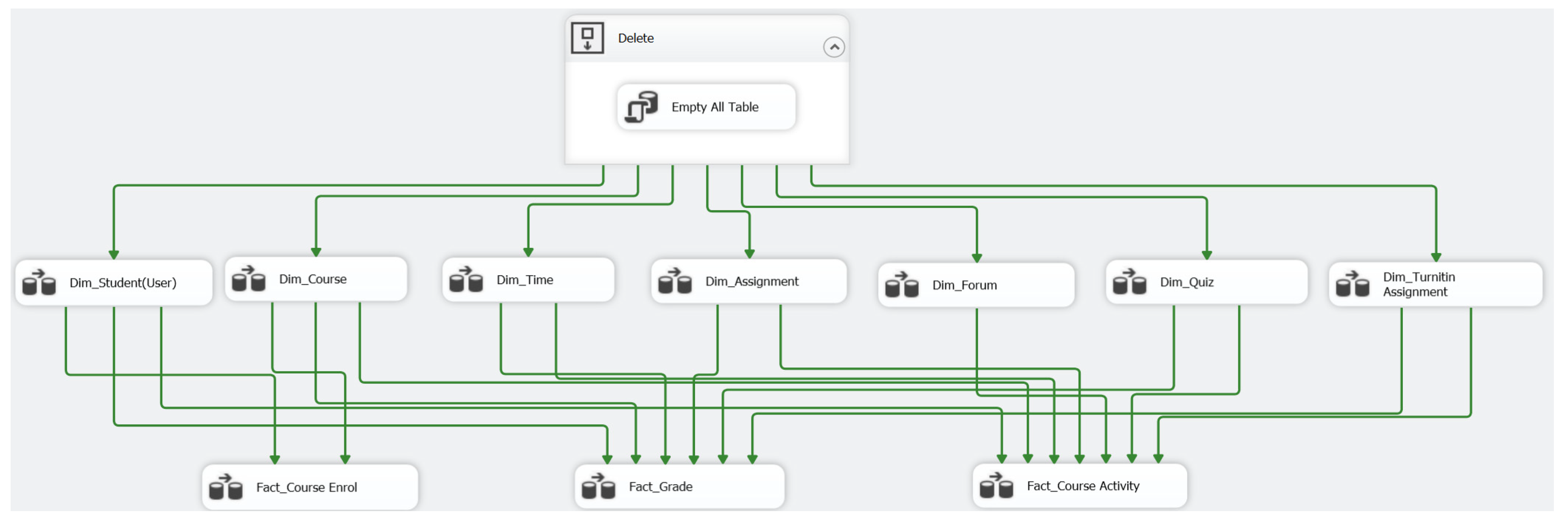Click the Dim_Assignment data flow icon

point(675,282)
